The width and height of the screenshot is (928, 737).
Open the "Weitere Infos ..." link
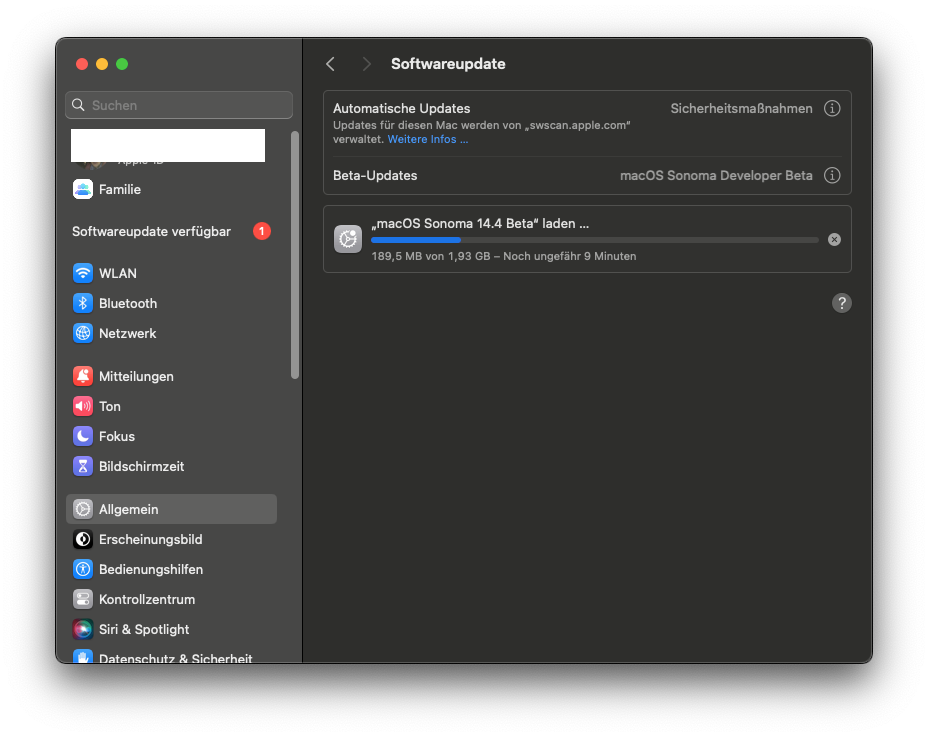point(428,139)
